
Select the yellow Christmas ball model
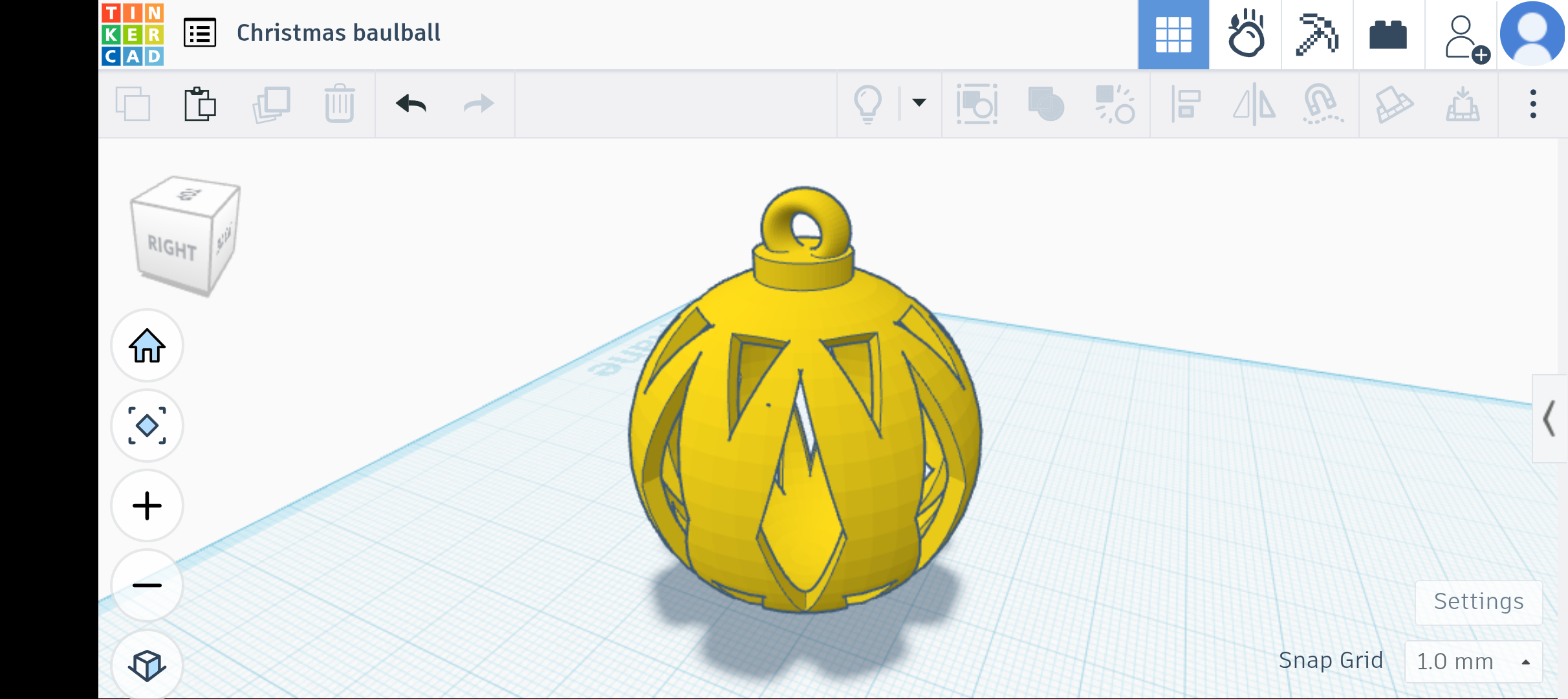(805, 401)
